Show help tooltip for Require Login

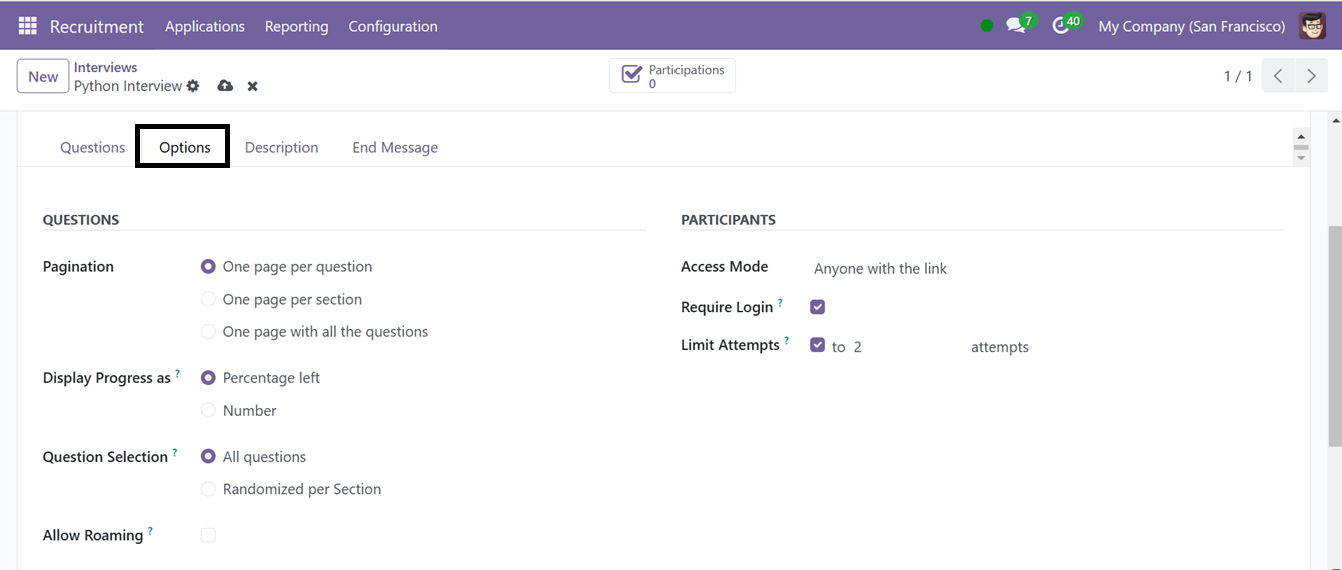[780, 303]
